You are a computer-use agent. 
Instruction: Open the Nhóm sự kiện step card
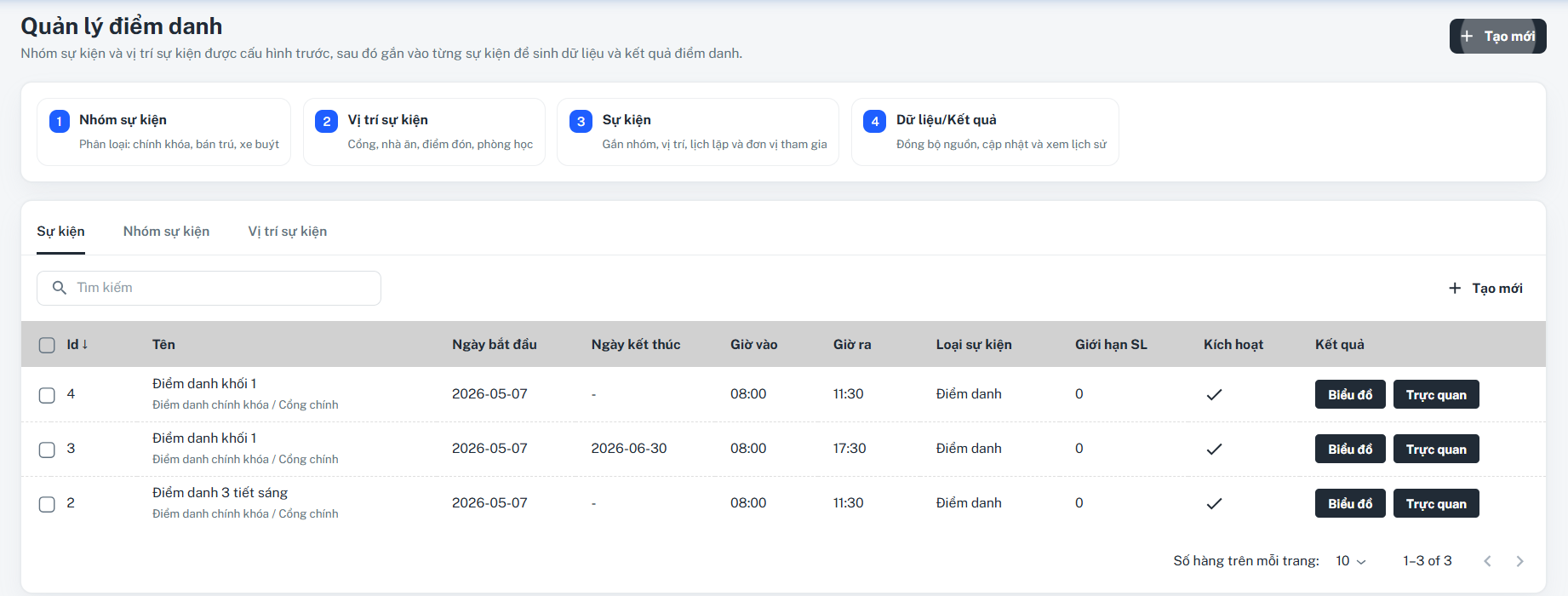(163, 132)
